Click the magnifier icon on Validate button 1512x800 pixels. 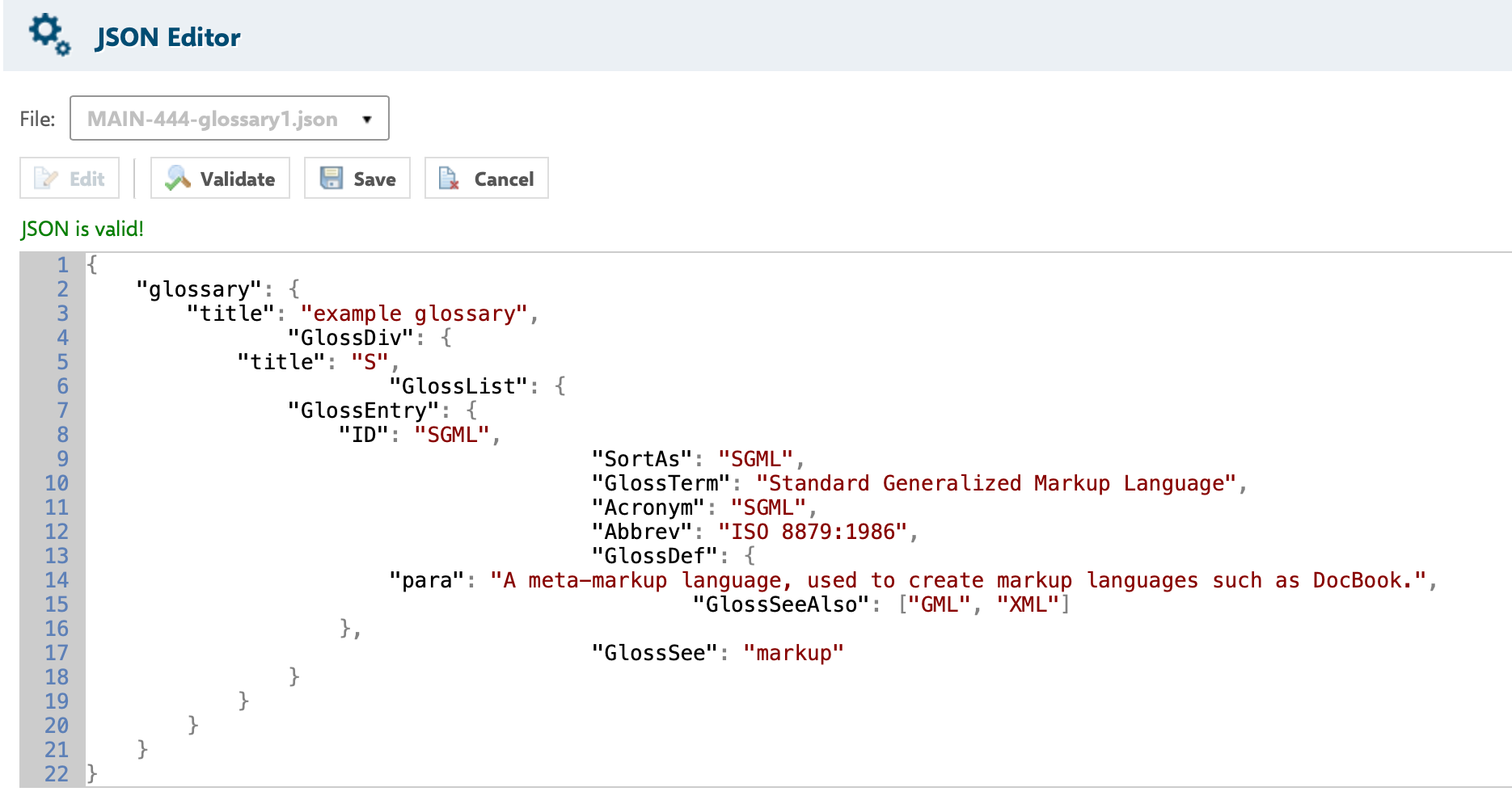pyautogui.click(x=177, y=179)
